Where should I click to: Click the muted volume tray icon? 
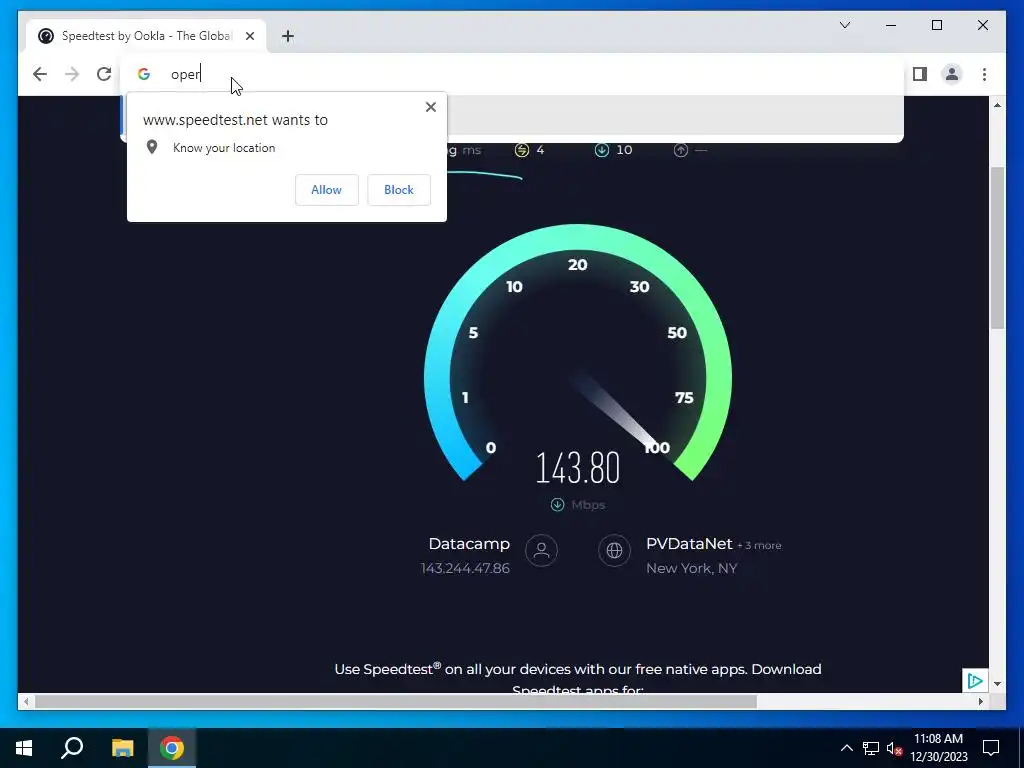894,748
